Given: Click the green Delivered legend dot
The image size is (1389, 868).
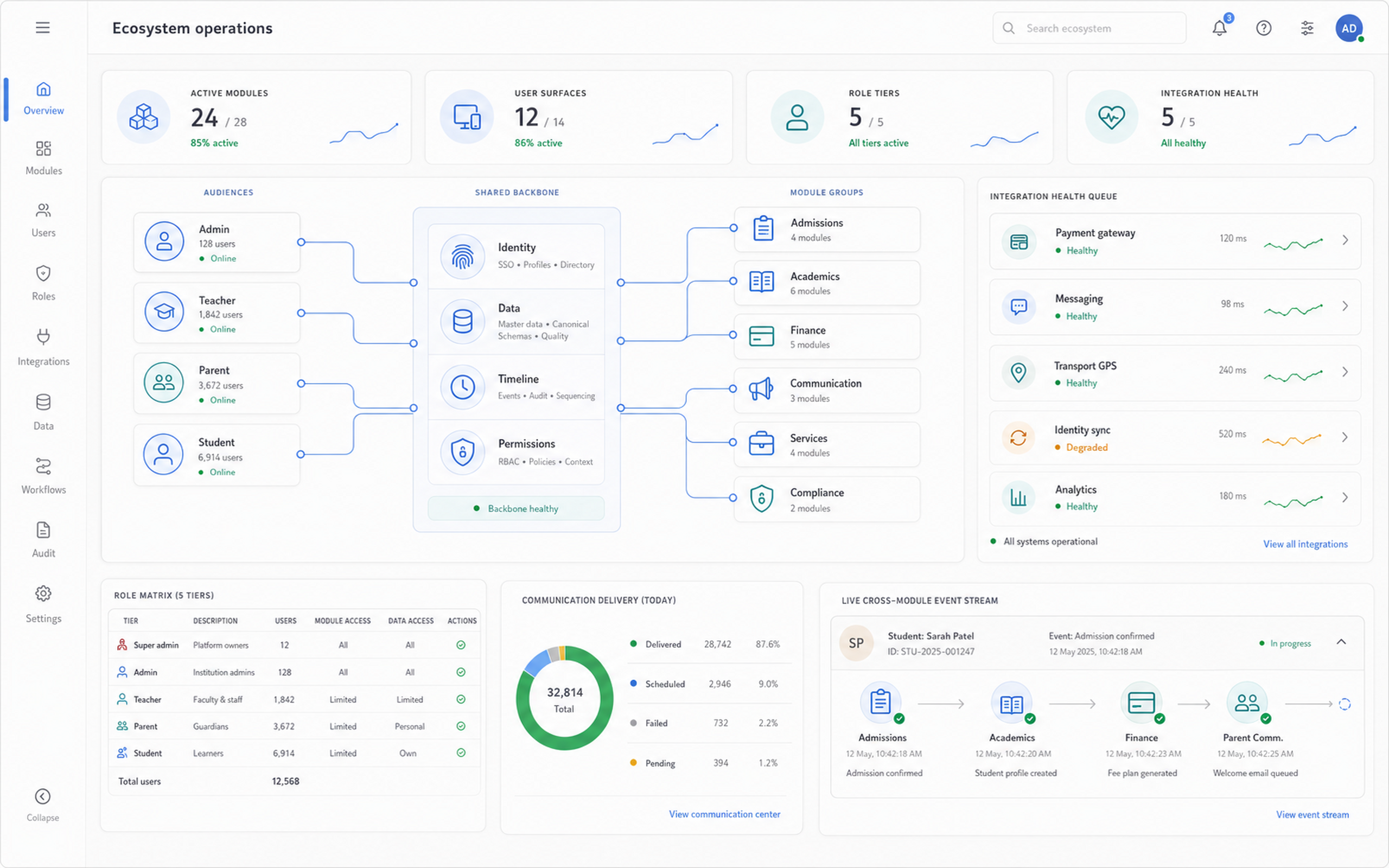Looking at the screenshot, I should tap(633, 643).
